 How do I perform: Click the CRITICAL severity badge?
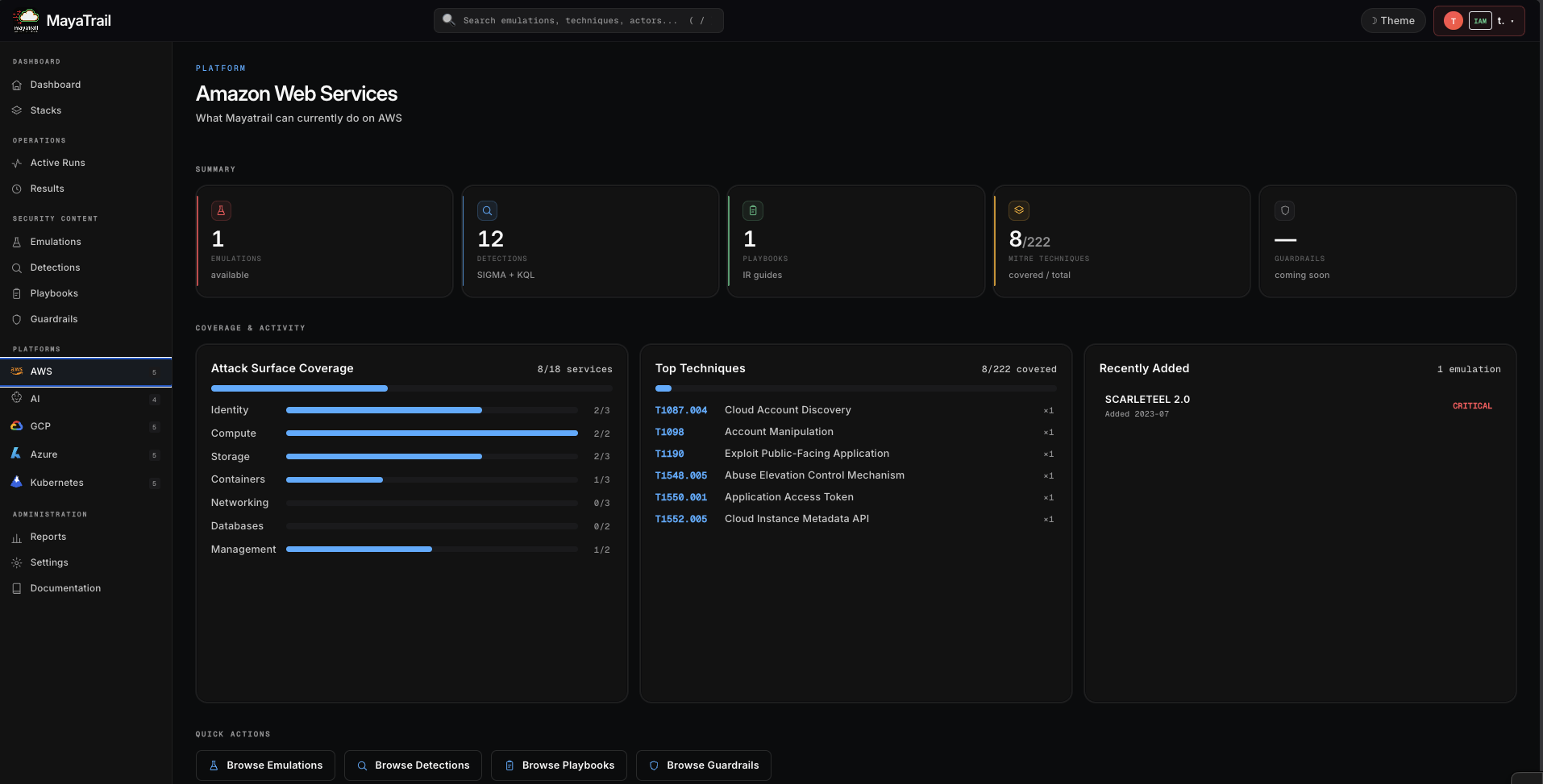click(1472, 406)
